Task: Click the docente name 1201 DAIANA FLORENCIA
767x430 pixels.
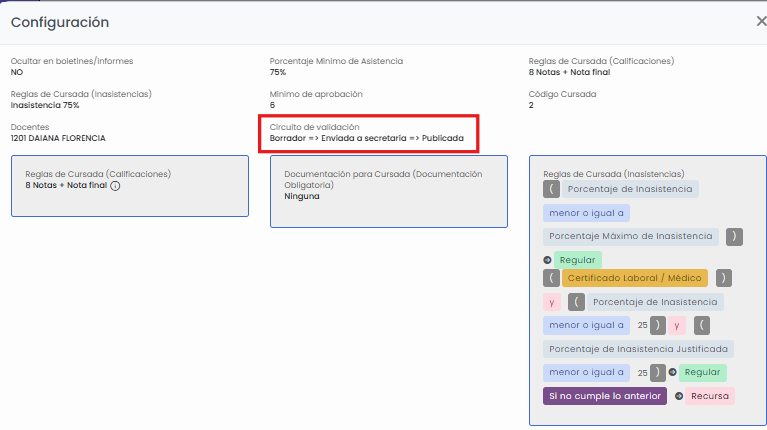Action: [58, 138]
